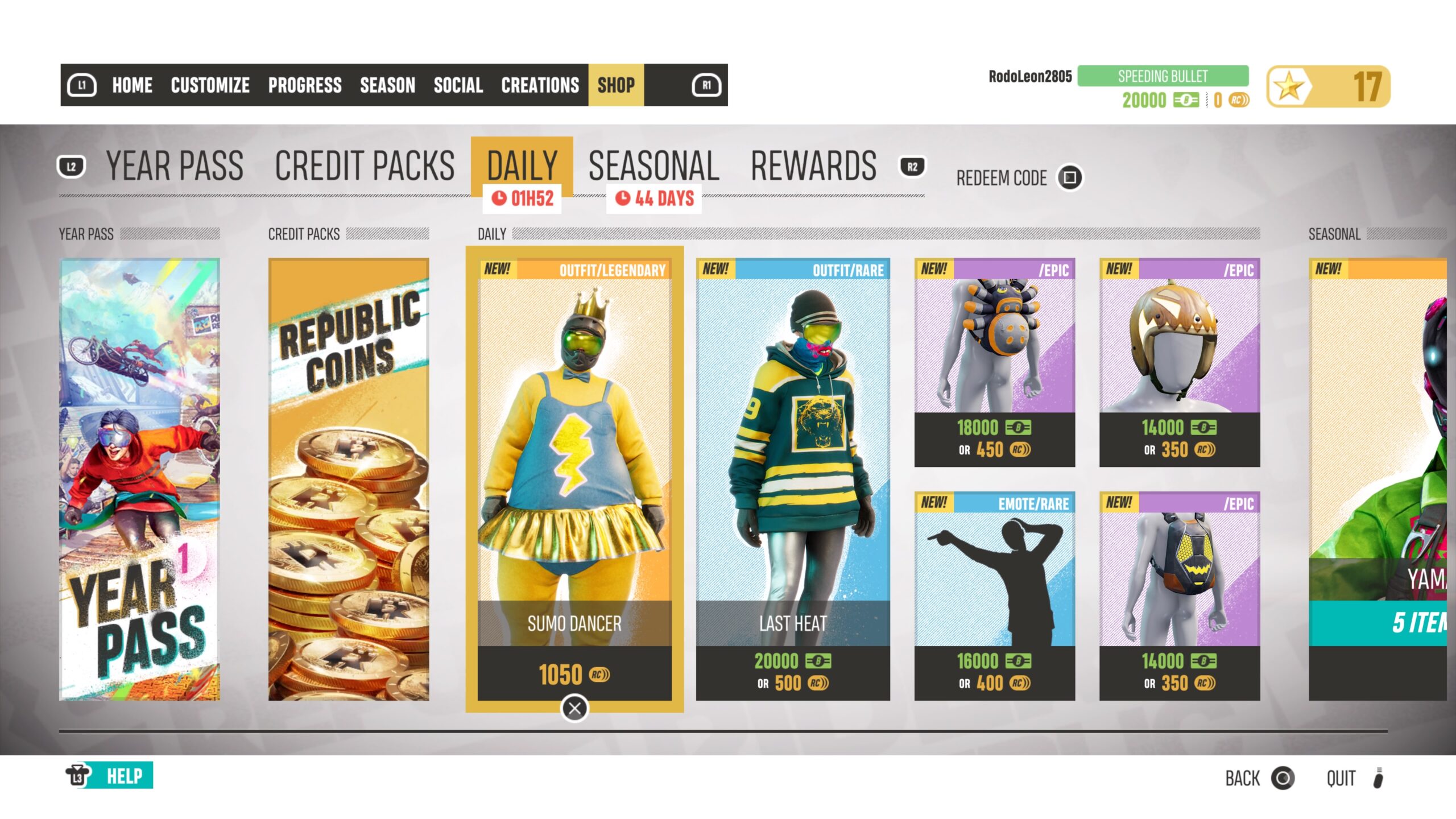Click the L1 bumper icon in top menu

tap(82, 85)
